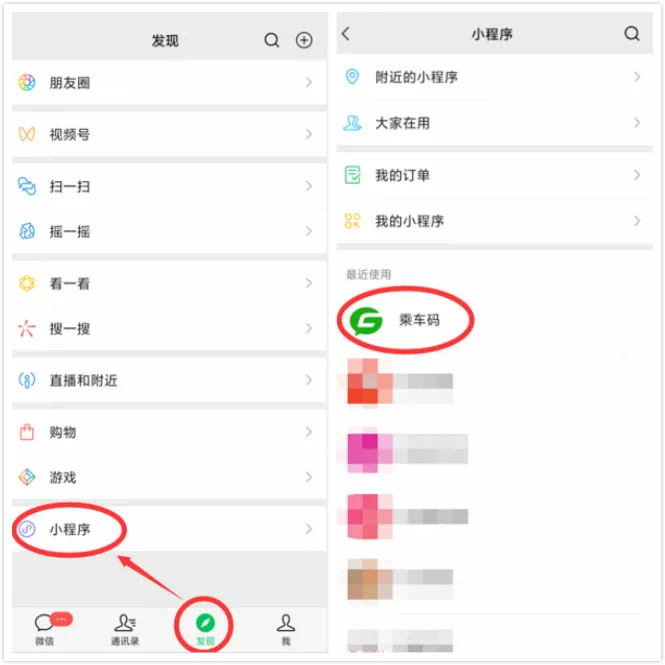Image resolution: width=665 pixels, height=665 pixels.
Task: Tap the 视频号 butterfly icon
Action: pos(27,134)
